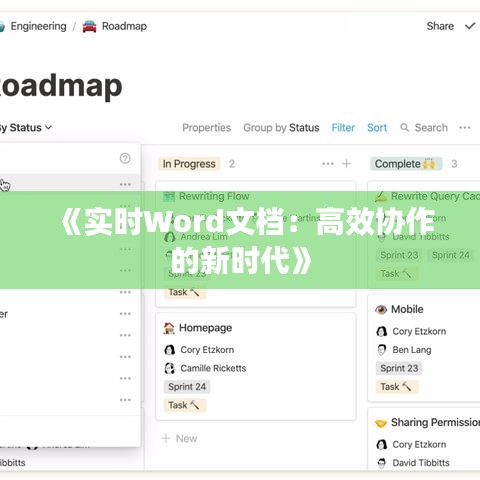Click the count 3 beside Complete

454,164
